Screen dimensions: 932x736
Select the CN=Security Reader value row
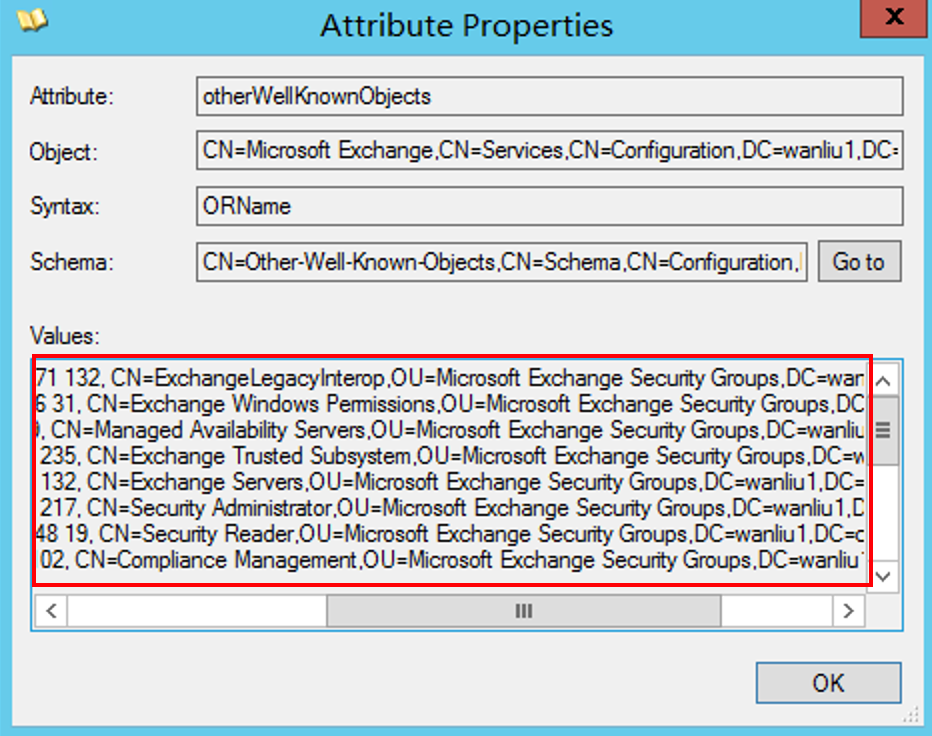[450, 534]
